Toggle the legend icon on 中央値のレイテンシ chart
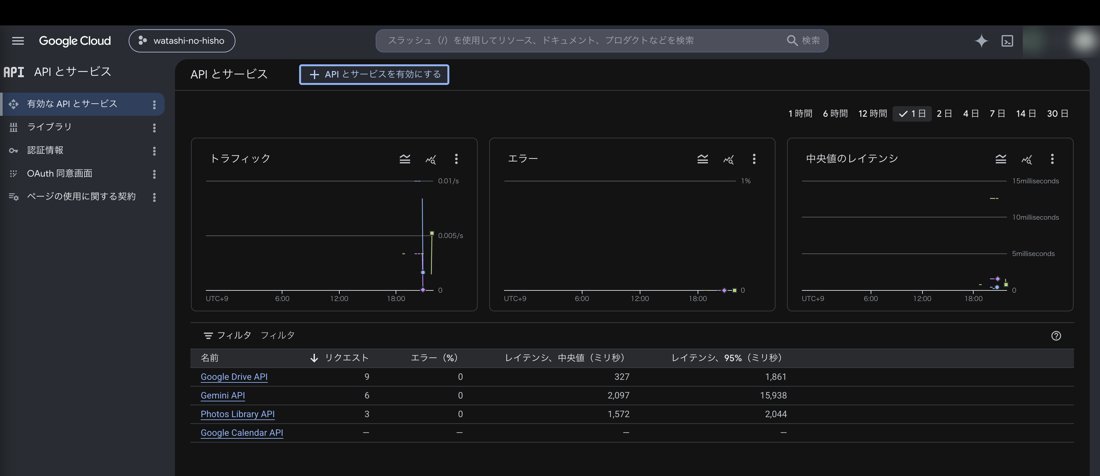 [1000, 159]
